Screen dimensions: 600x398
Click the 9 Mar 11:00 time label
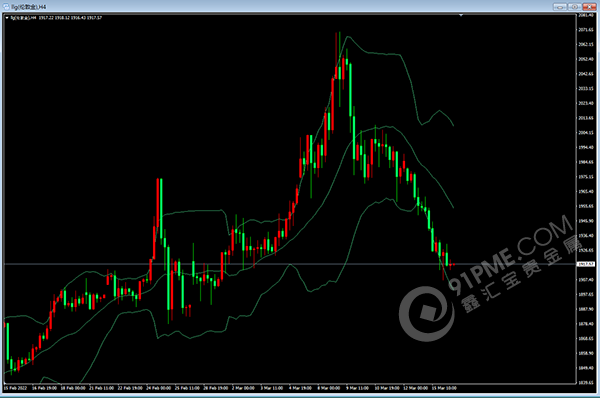tap(357, 388)
